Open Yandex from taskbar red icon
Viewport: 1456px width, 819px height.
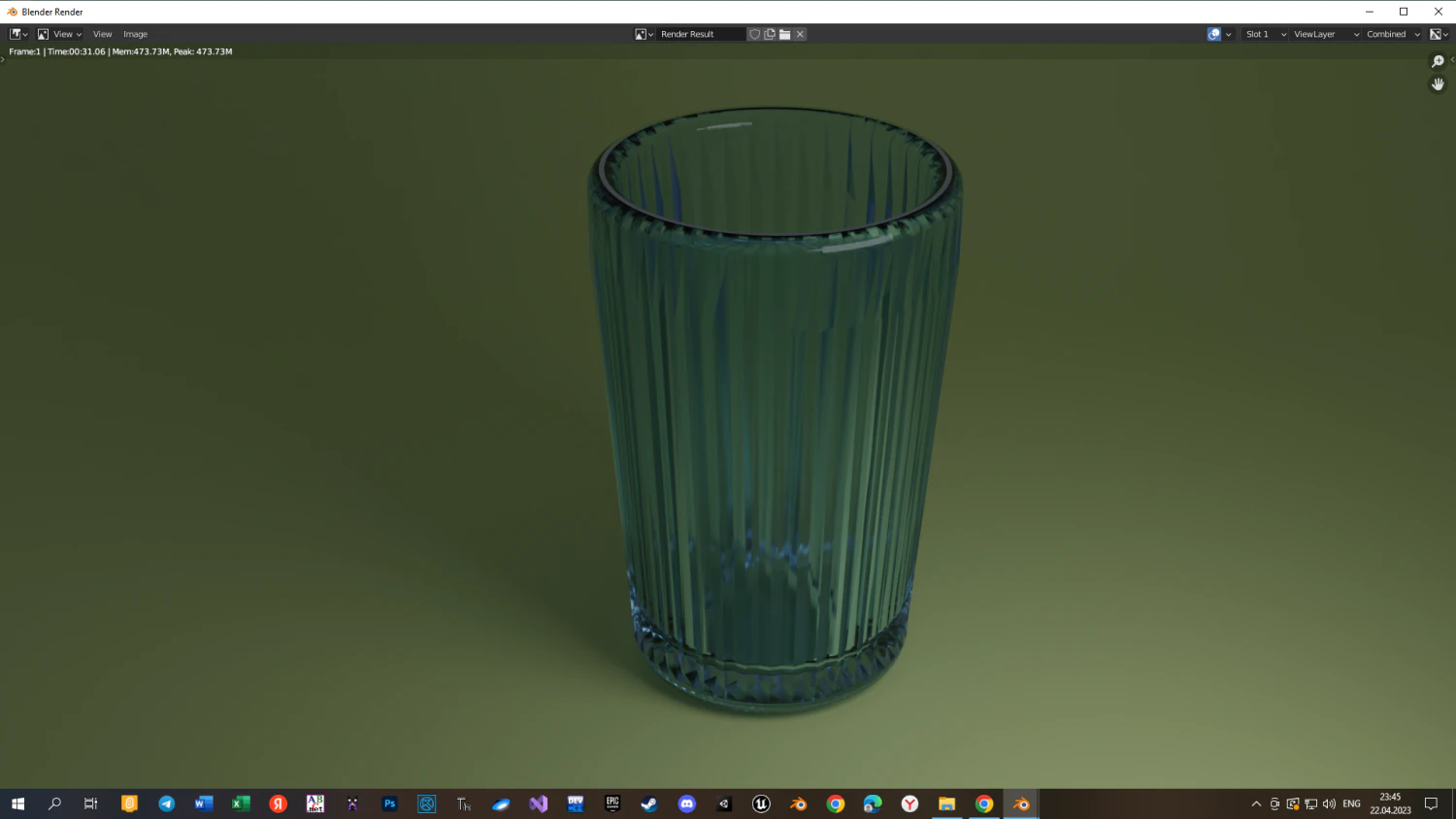(278, 803)
